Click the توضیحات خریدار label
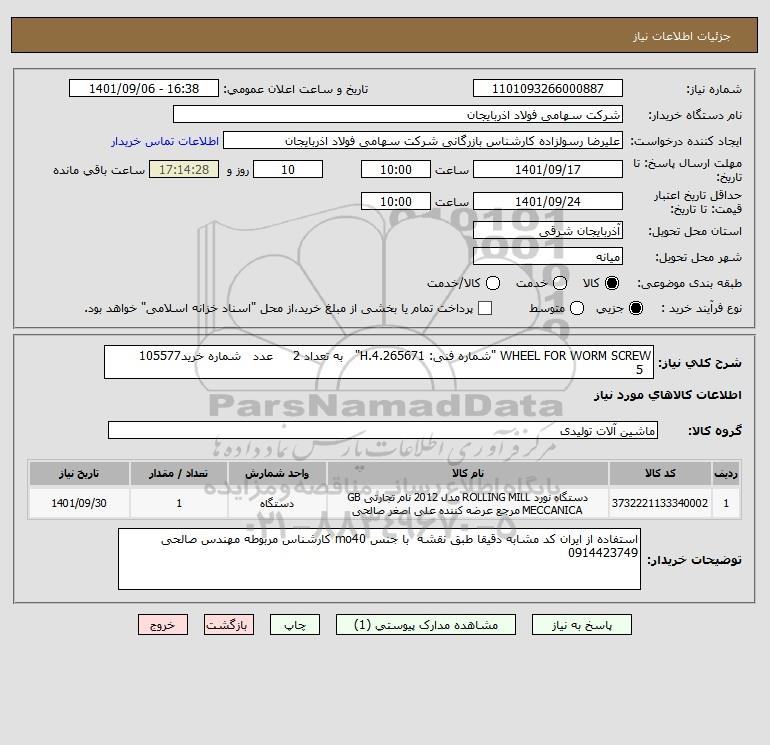This screenshot has height=745, width=770. 694,560
